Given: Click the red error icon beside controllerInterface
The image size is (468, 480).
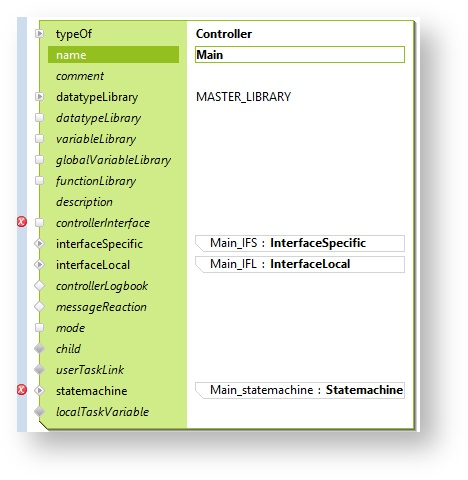Looking at the screenshot, I should pyautogui.click(x=22, y=222).
